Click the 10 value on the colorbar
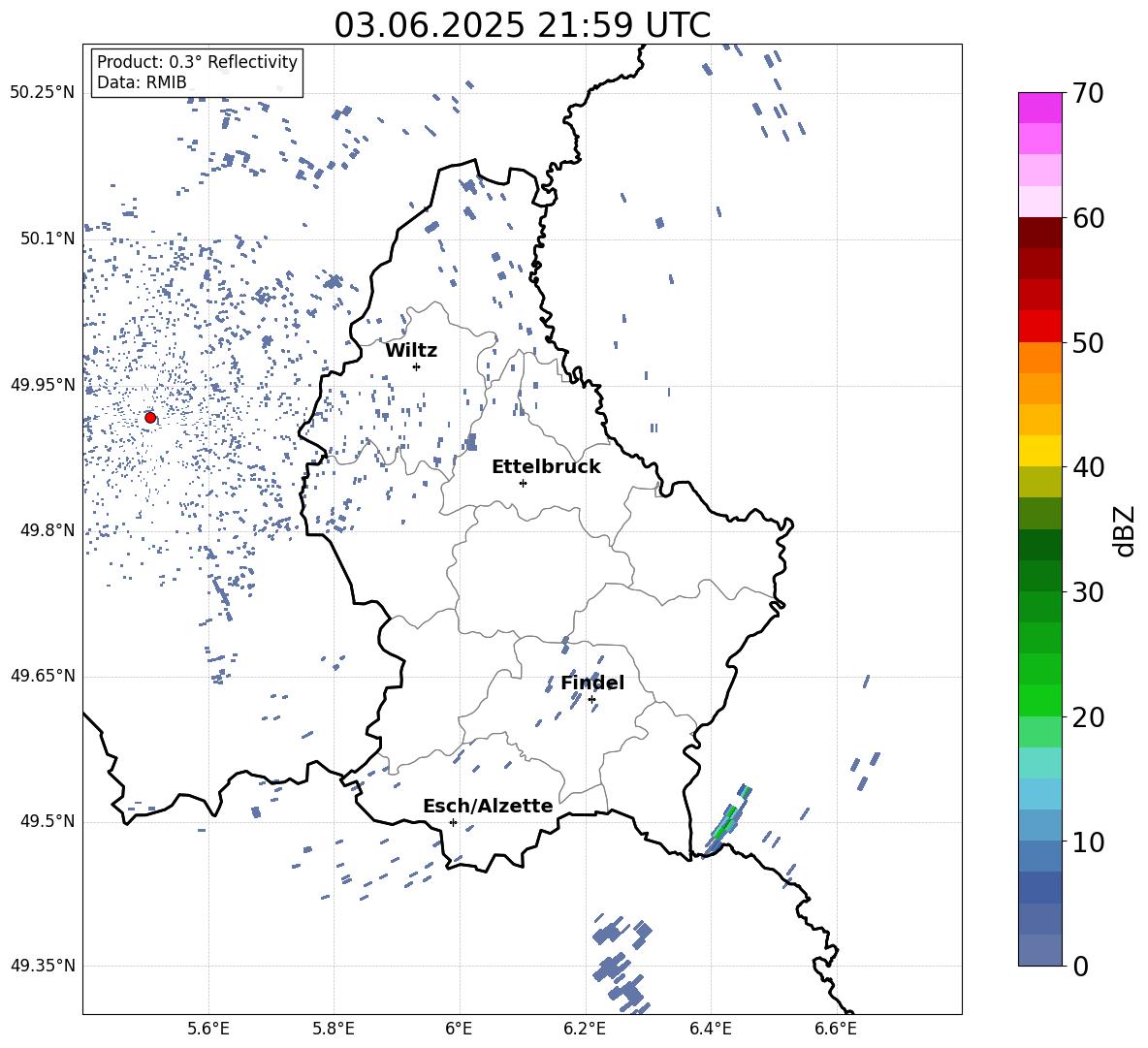Screen dimensions: 1148x1048 click(1088, 842)
